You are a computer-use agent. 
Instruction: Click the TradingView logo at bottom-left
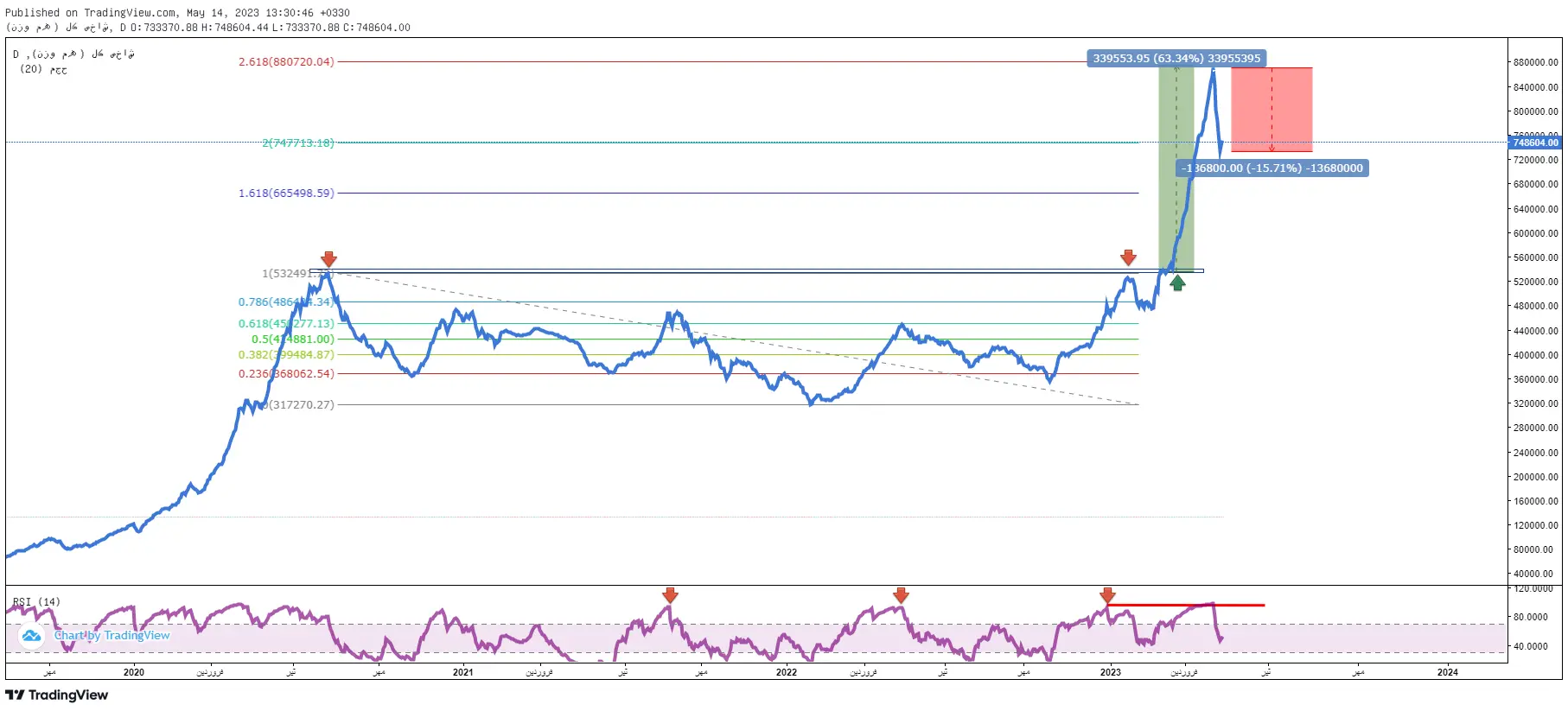[56, 695]
